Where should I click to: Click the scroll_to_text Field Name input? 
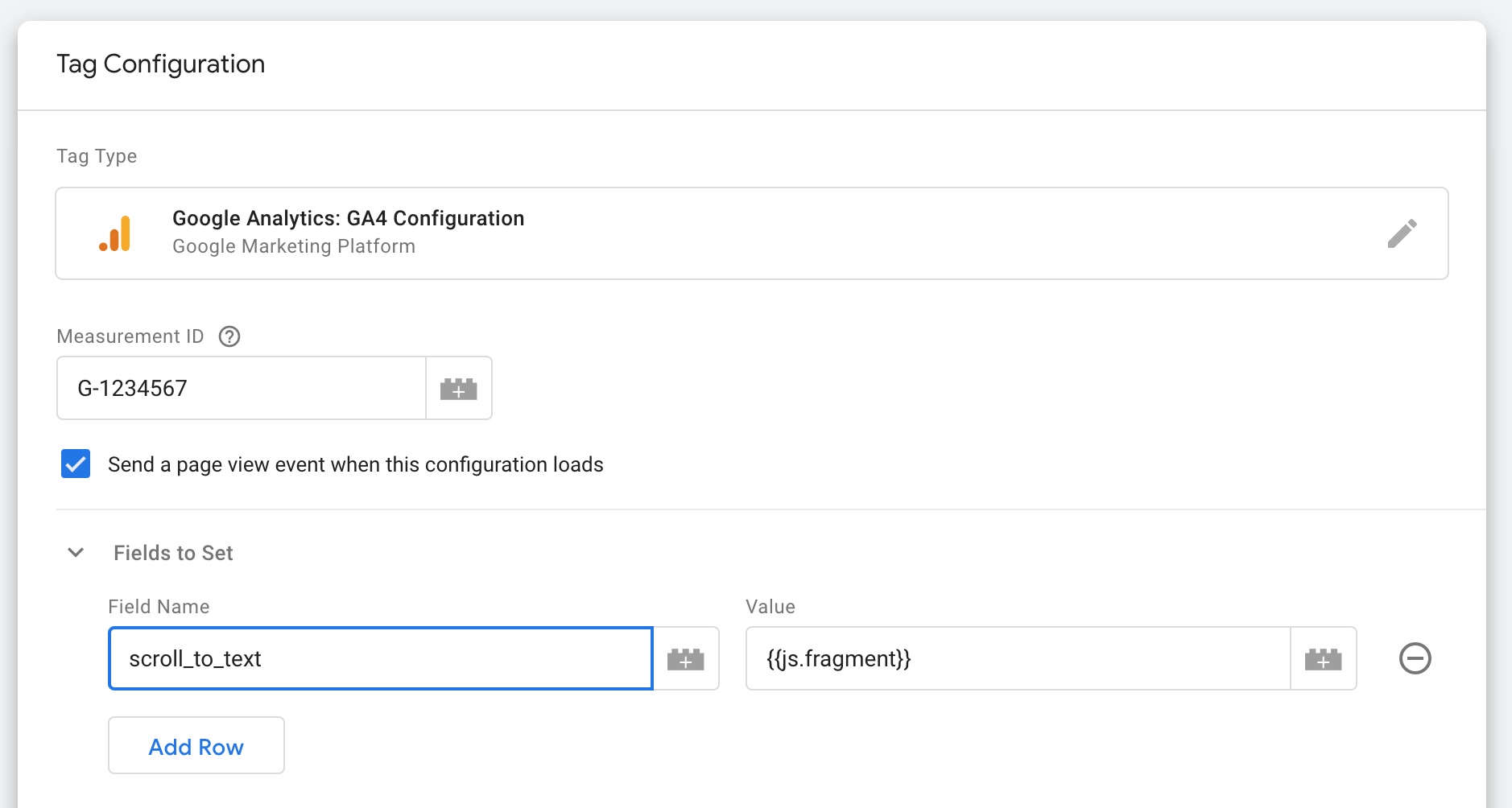coord(380,659)
